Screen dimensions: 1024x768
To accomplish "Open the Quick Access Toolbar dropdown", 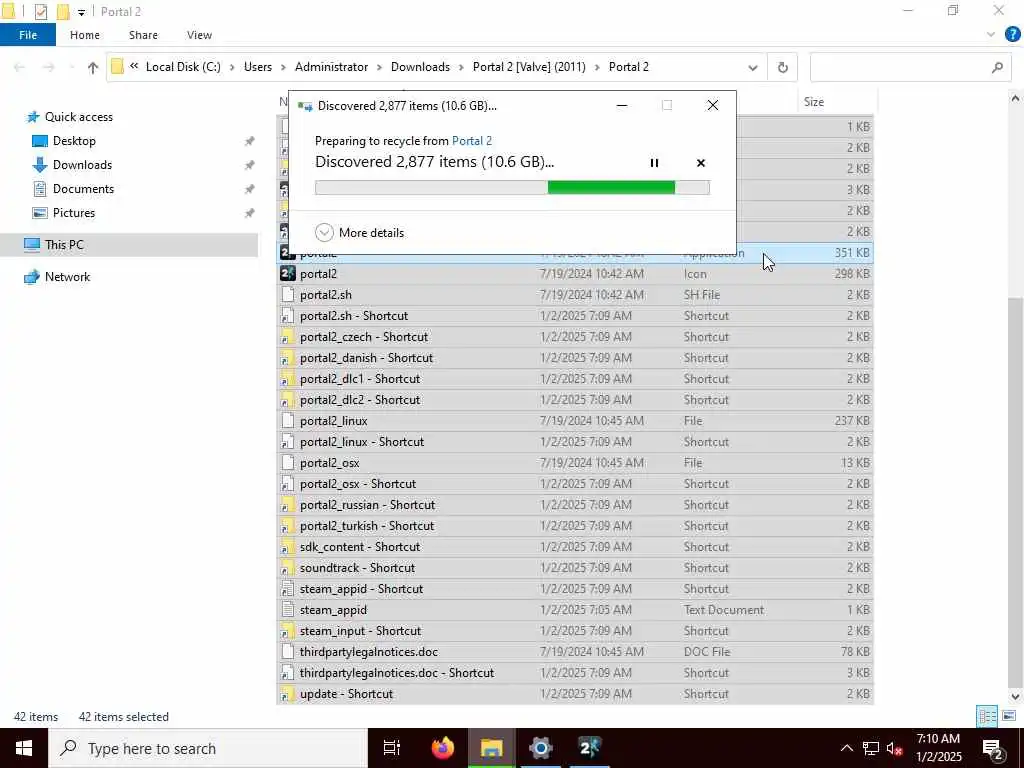I will [x=81, y=12].
